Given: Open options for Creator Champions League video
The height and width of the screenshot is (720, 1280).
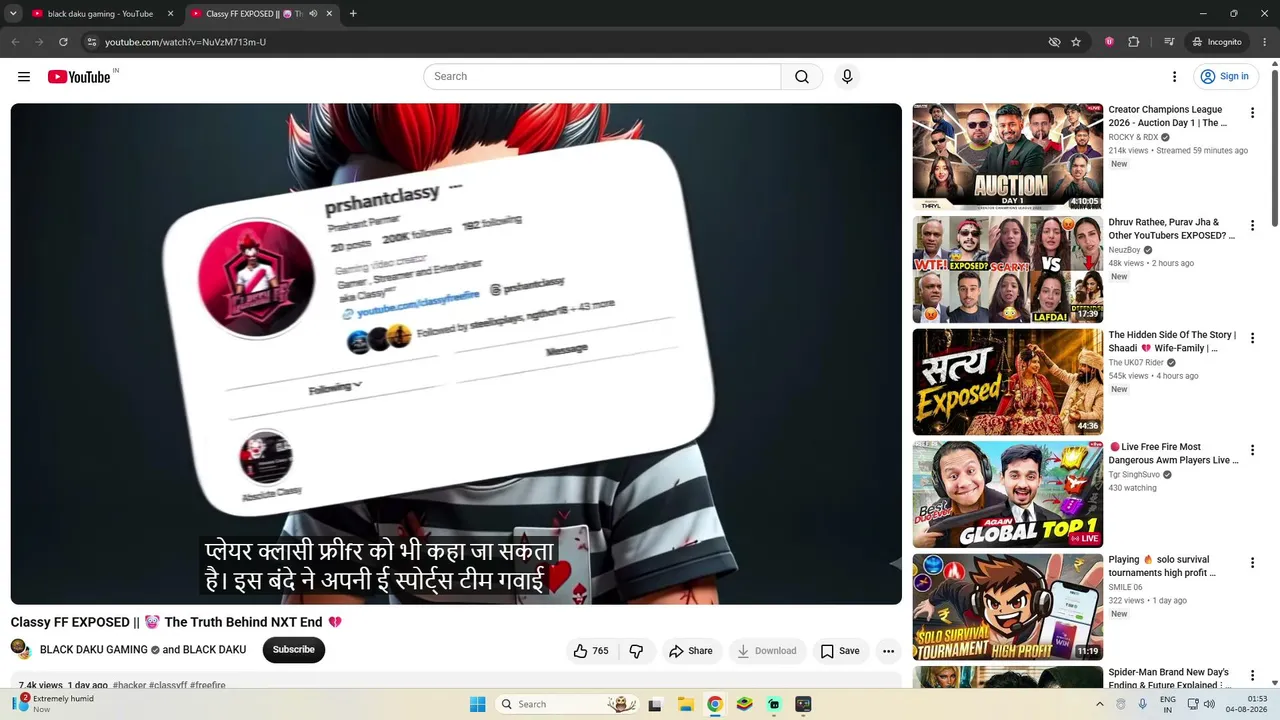Looking at the screenshot, I should pyautogui.click(x=1252, y=113).
